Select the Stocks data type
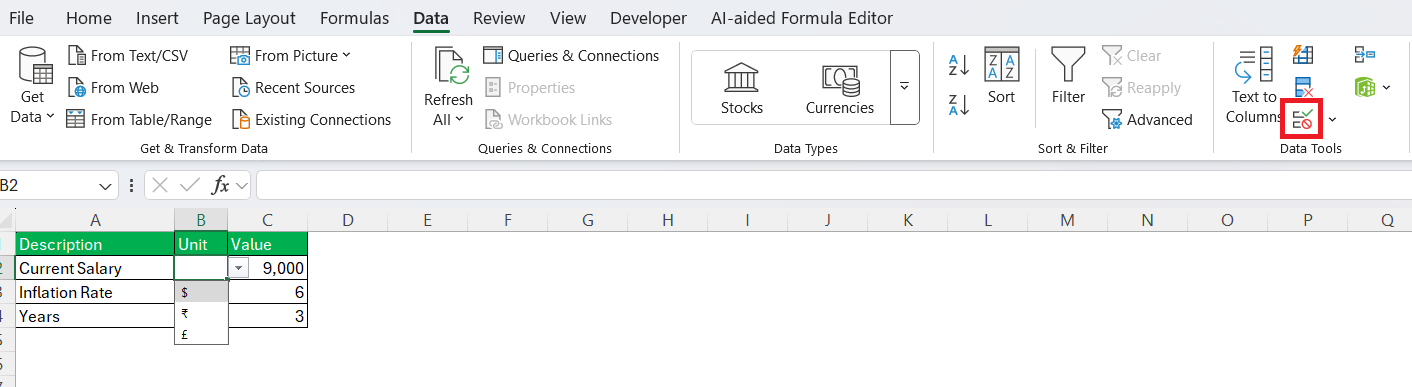This screenshot has height=387, width=1412. click(742, 88)
